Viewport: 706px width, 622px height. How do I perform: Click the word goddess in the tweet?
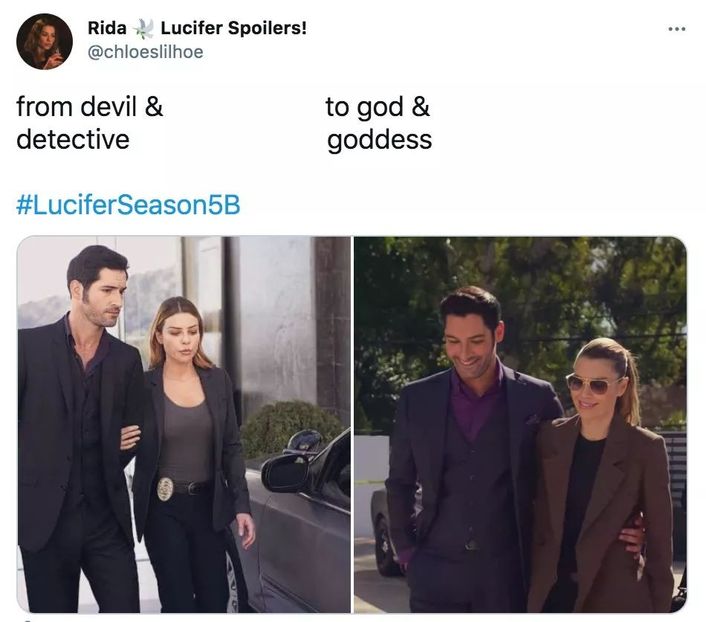click(380, 141)
